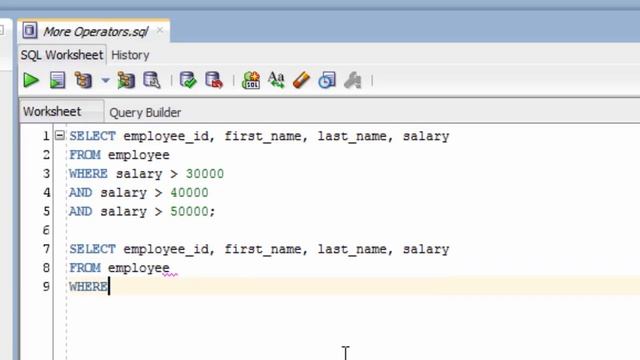640x360 pixels.
Task: Select the SQL Worksheet tab
Action: [62, 55]
